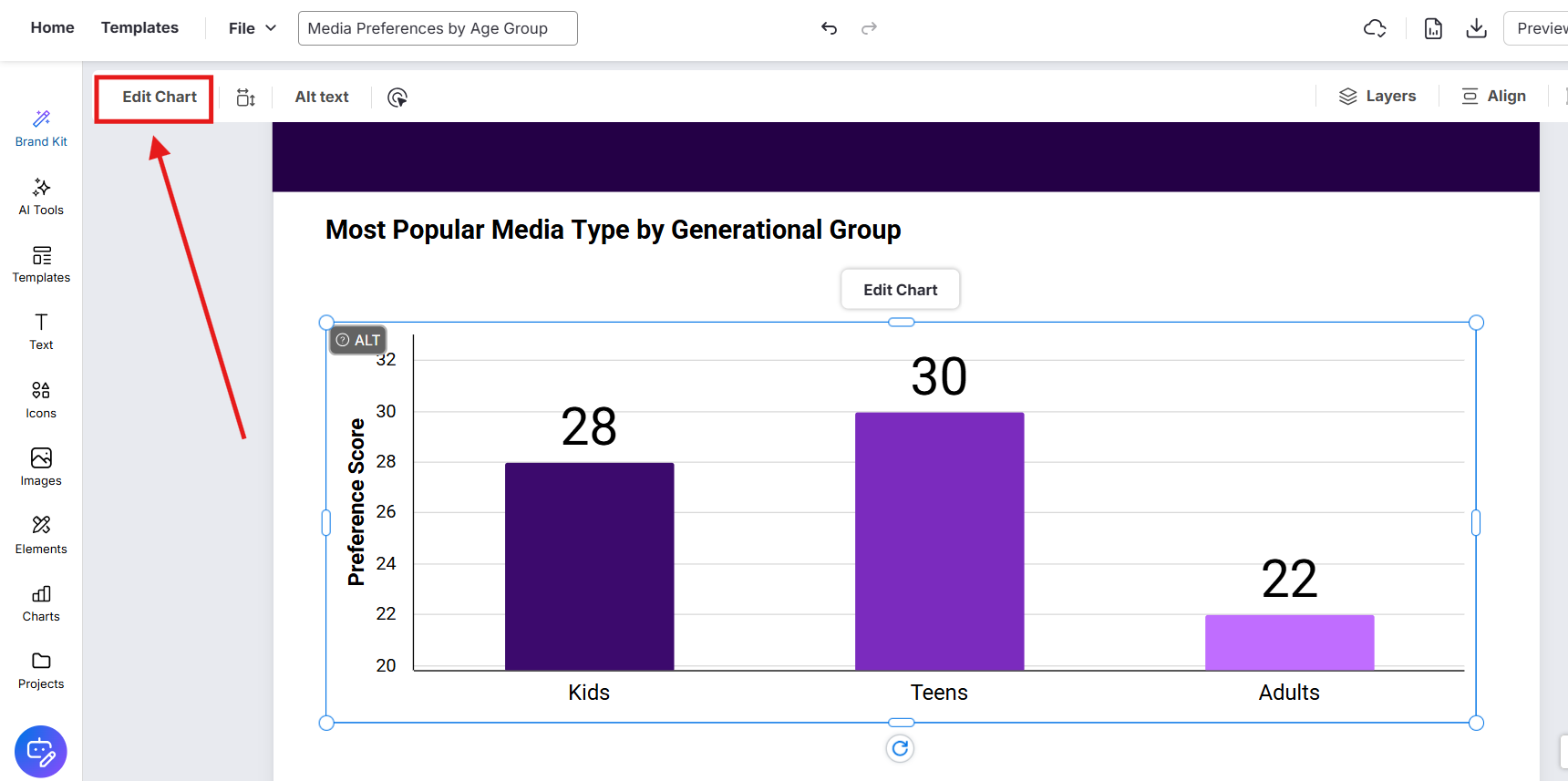Screen dimensions: 1568x781
Task: Open the Projects folder
Action: tap(41, 671)
